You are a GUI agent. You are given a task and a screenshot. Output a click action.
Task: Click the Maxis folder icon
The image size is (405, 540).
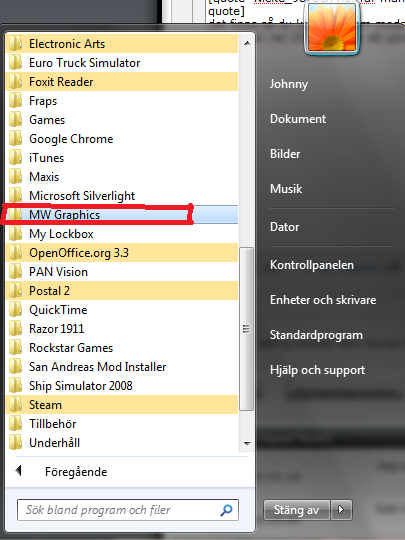click(15, 177)
